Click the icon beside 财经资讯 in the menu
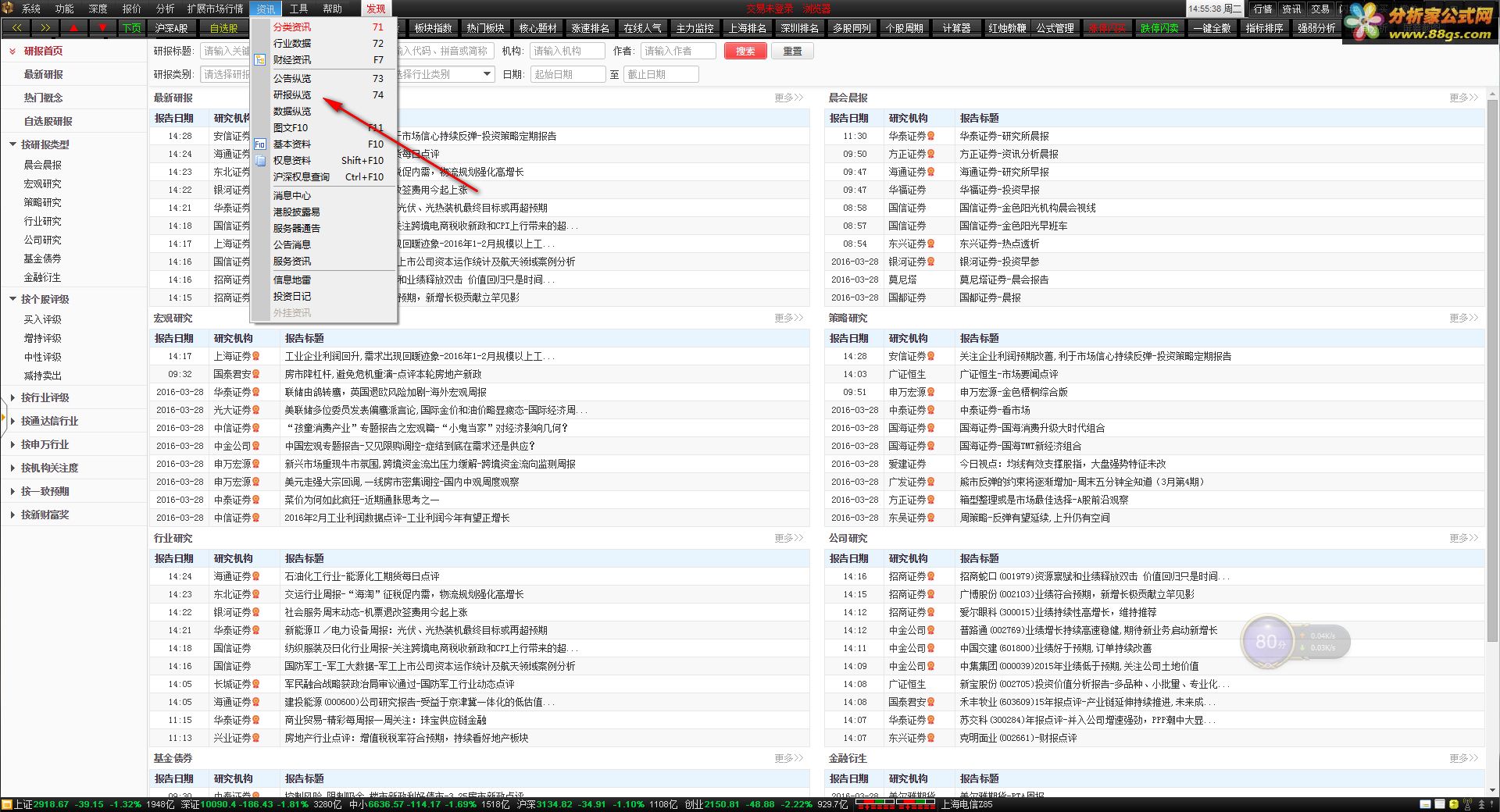The image size is (1500, 812). pyautogui.click(x=260, y=59)
